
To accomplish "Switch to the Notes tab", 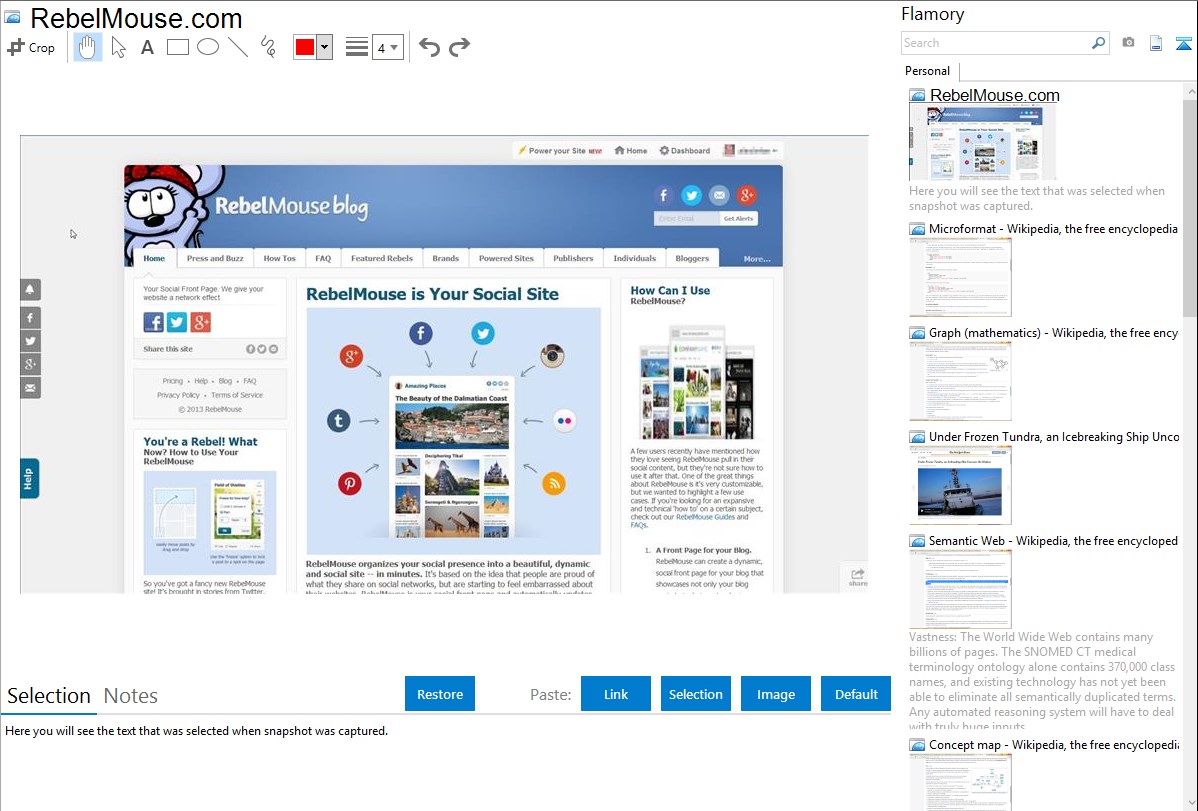I will click(x=131, y=696).
